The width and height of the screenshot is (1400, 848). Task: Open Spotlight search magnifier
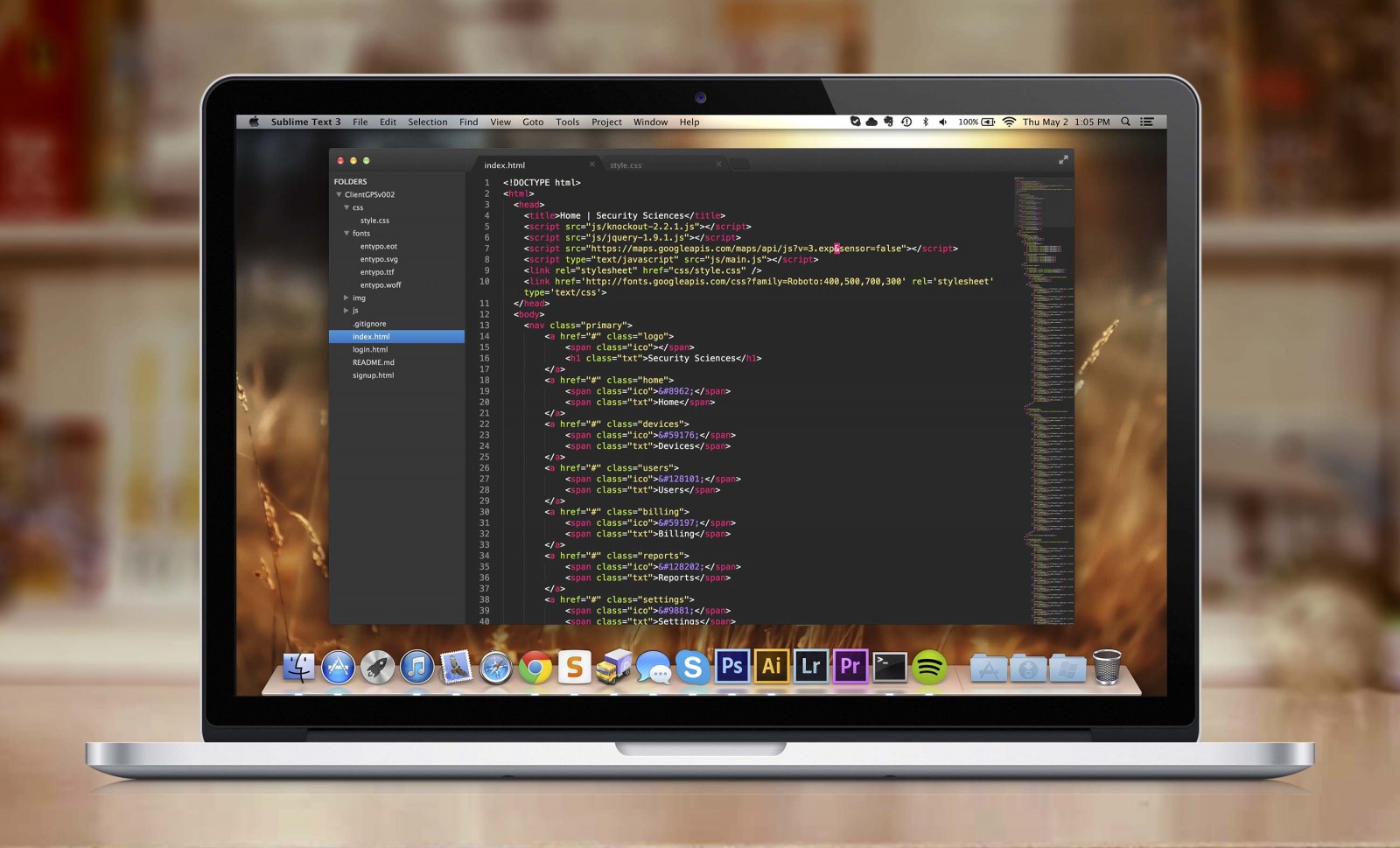point(1125,122)
